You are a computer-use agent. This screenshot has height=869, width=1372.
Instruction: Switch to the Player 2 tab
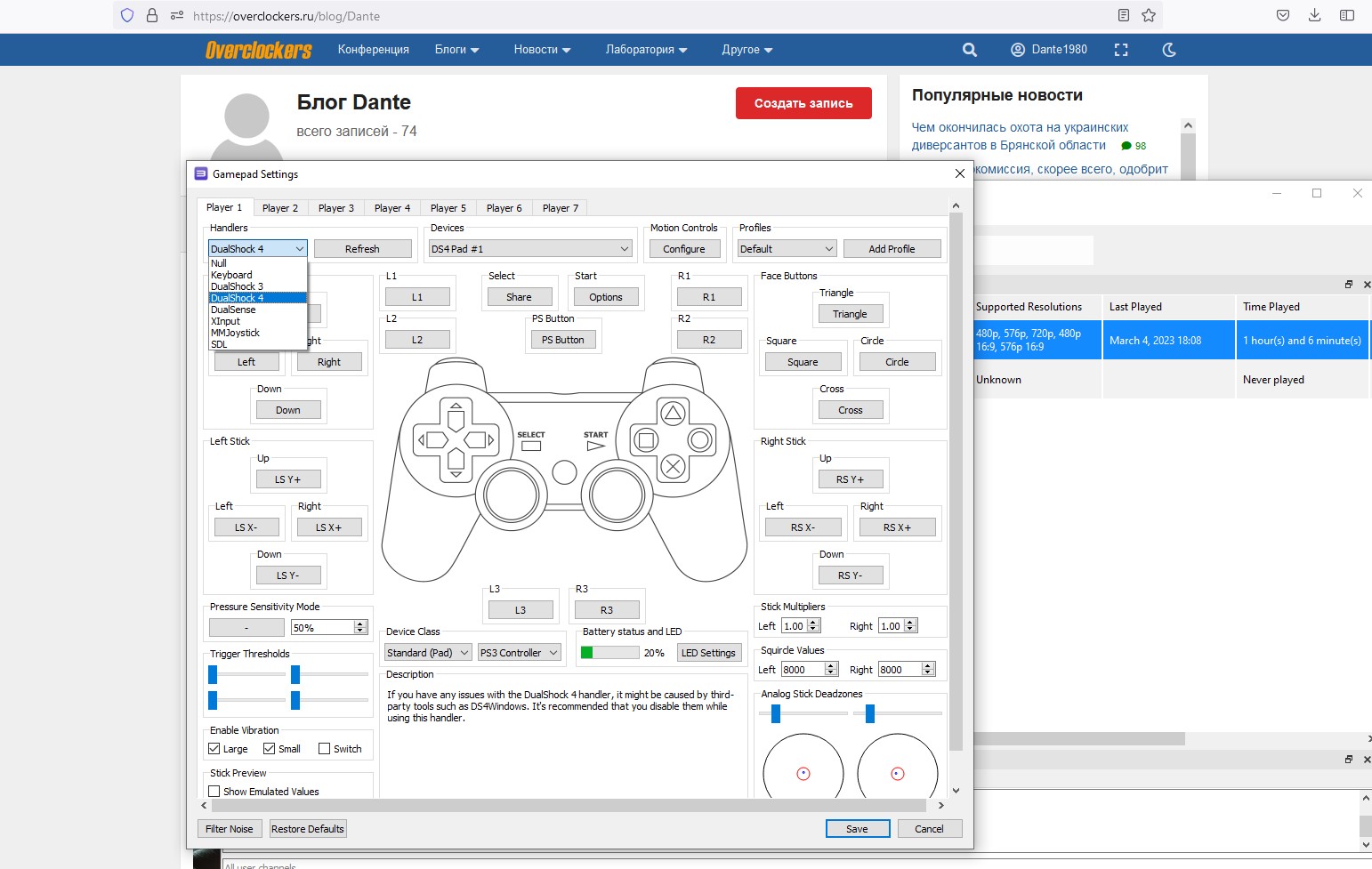coord(280,208)
